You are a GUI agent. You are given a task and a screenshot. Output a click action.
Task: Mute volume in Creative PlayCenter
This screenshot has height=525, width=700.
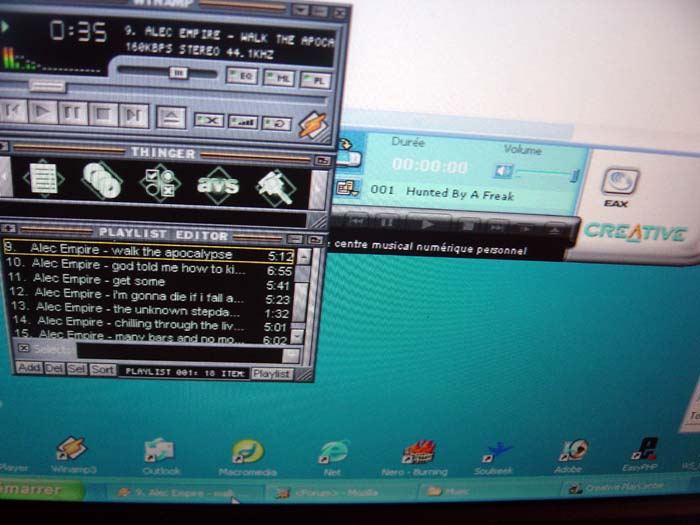503,171
